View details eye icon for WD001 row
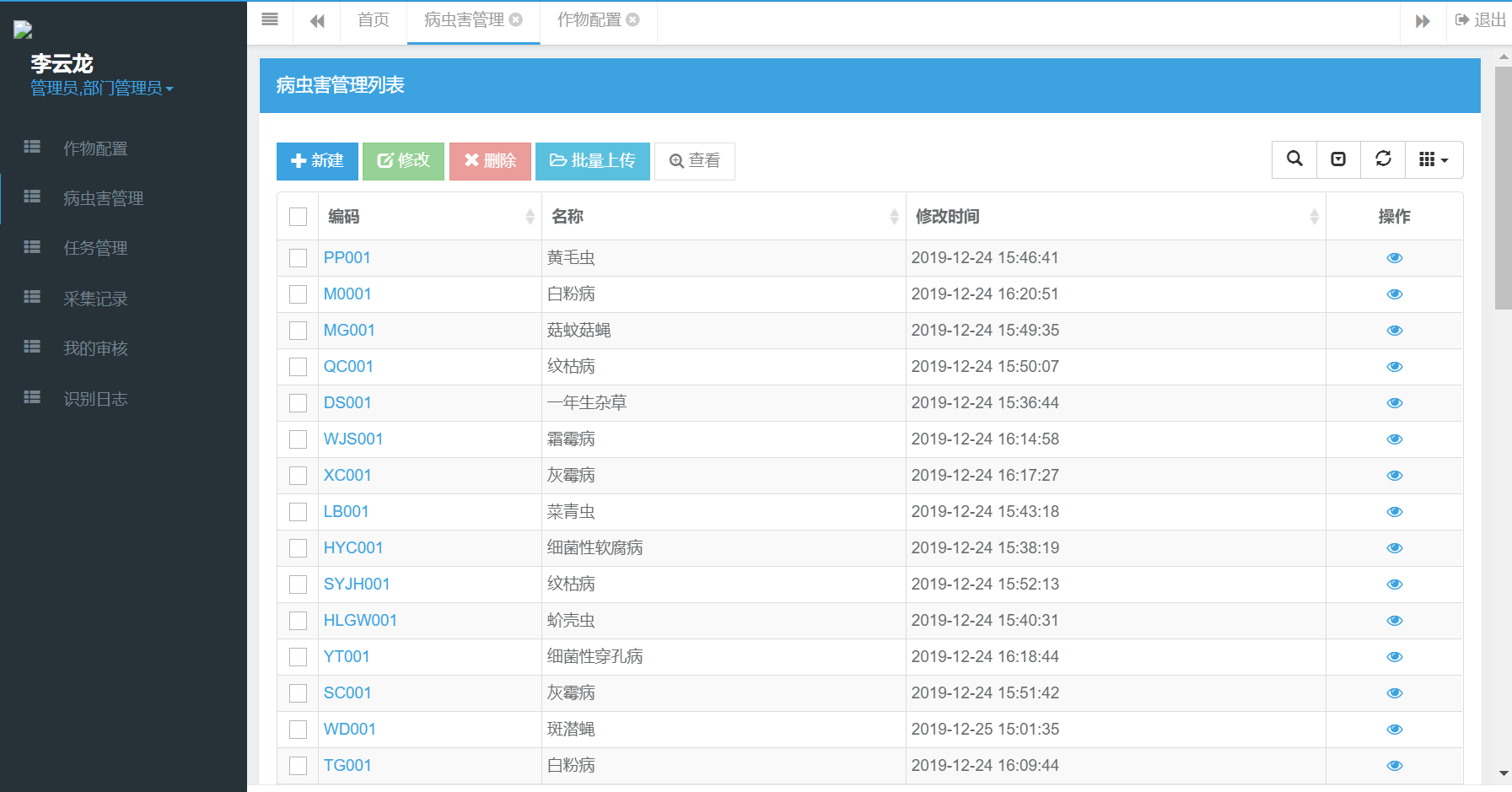The width and height of the screenshot is (1512, 792). coord(1395,730)
